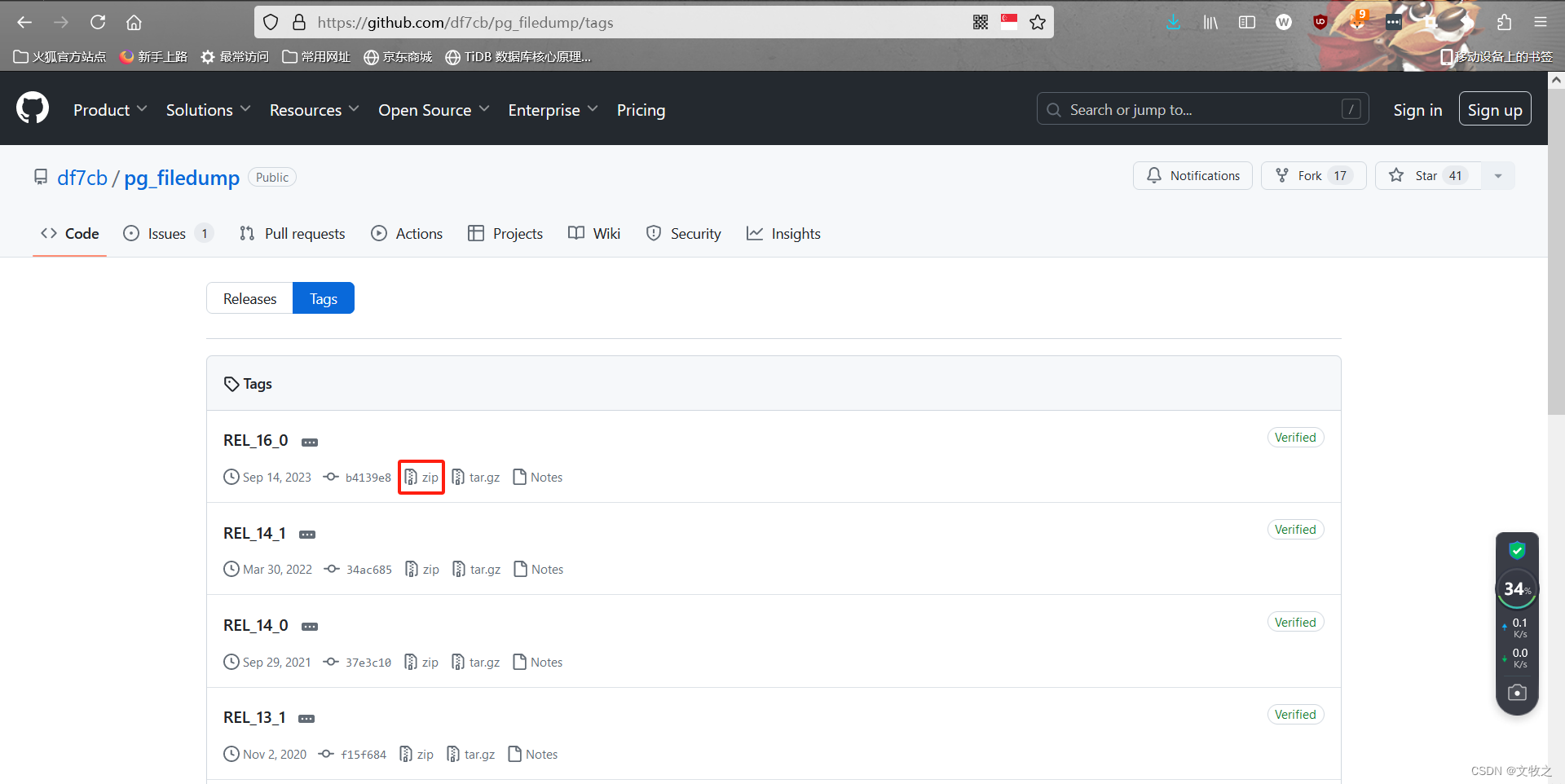Viewport: 1565px width, 784px height.
Task: Download REL_14_0 zip archive
Action: pyautogui.click(x=421, y=662)
